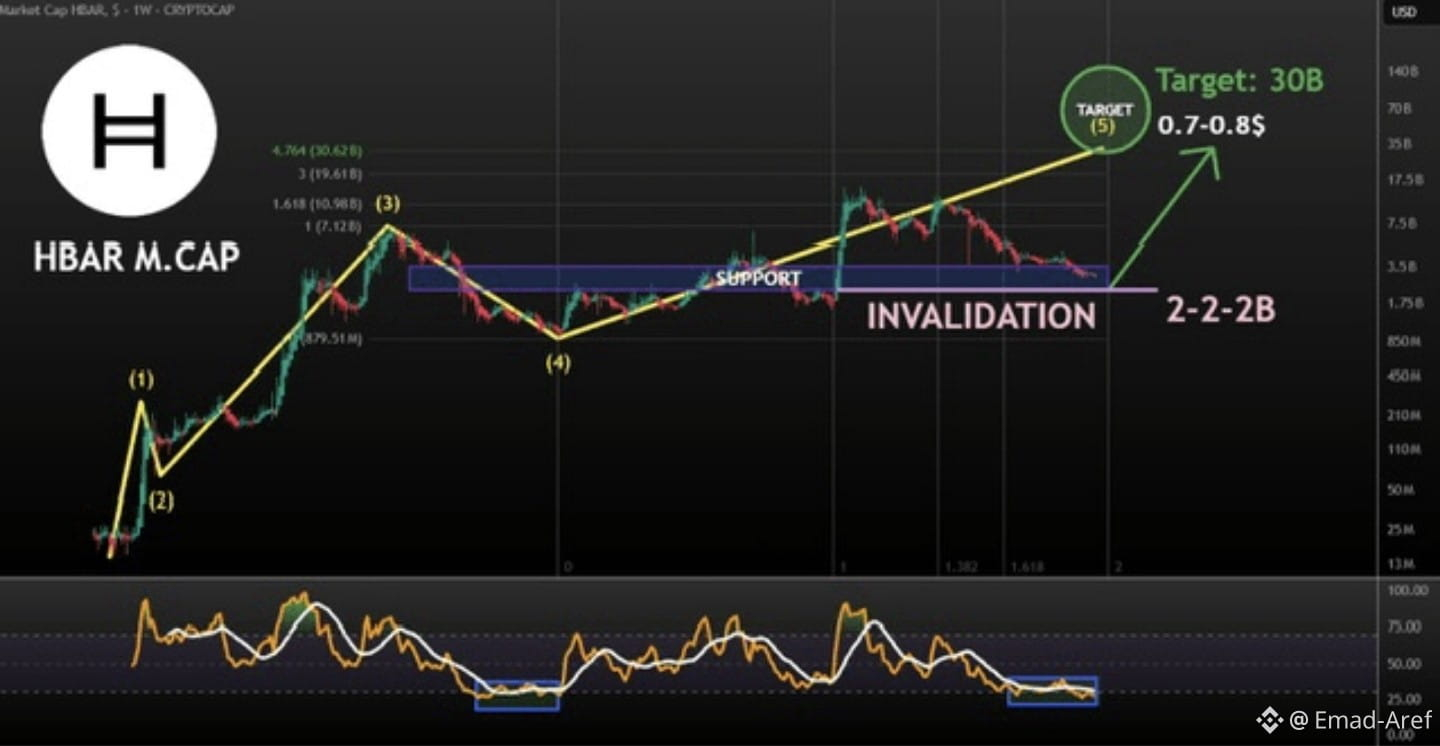Select the 450M price axis label
Viewport: 1440px width, 746px height.
pyautogui.click(x=1404, y=376)
